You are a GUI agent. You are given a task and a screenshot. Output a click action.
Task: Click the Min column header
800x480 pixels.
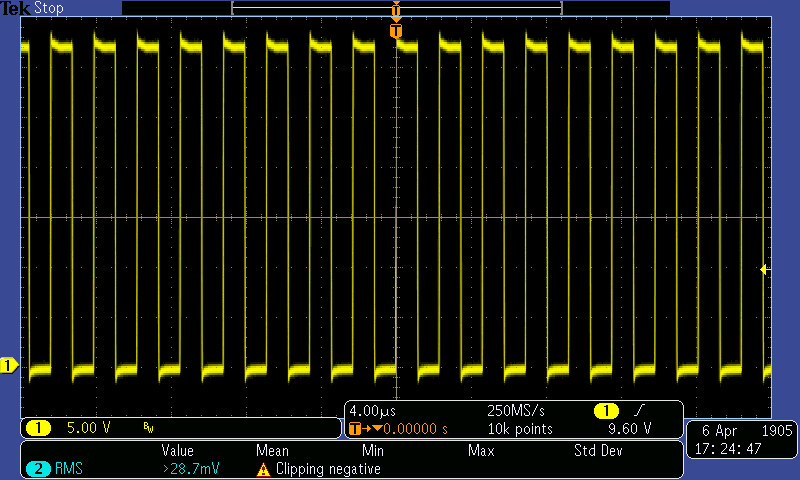[x=373, y=450]
